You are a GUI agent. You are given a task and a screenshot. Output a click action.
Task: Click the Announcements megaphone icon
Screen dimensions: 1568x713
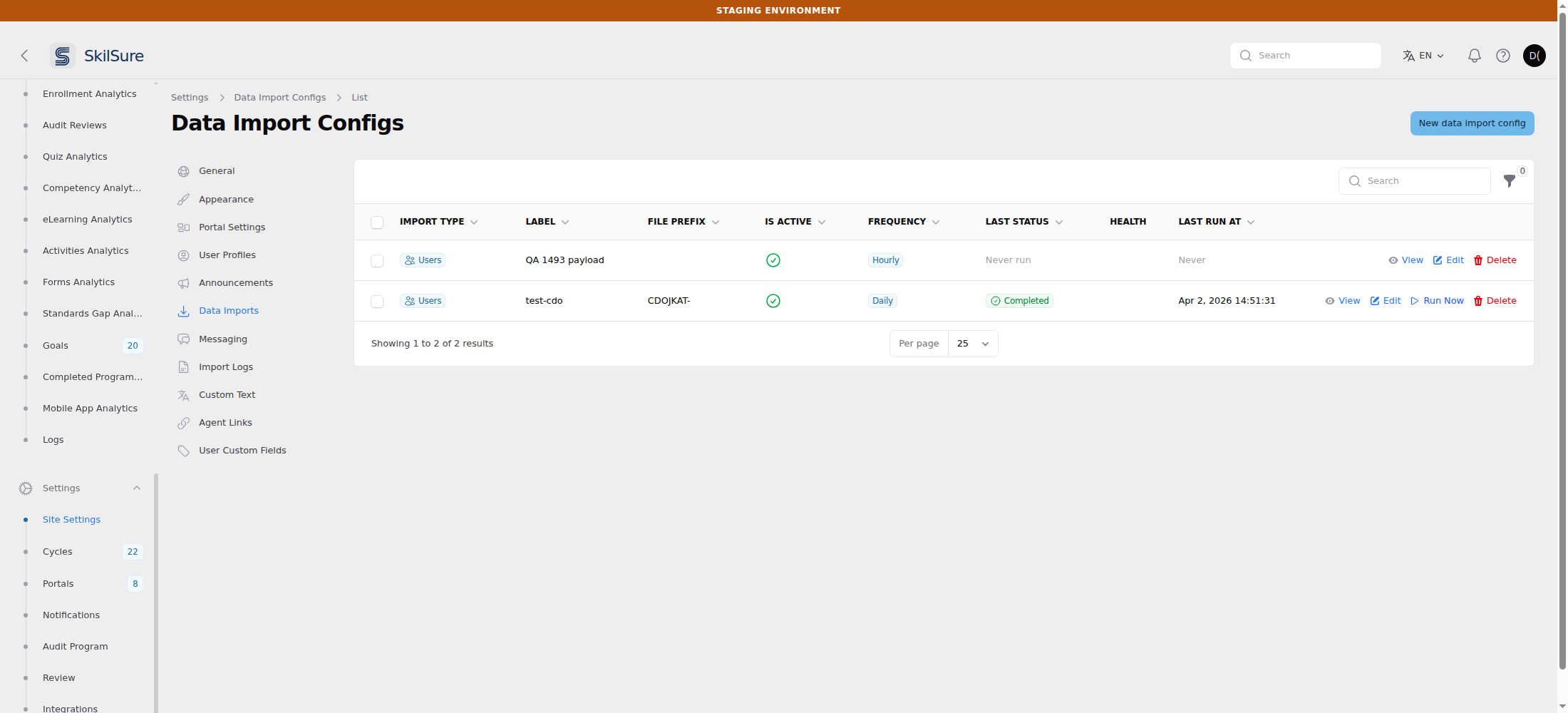pos(184,283)
